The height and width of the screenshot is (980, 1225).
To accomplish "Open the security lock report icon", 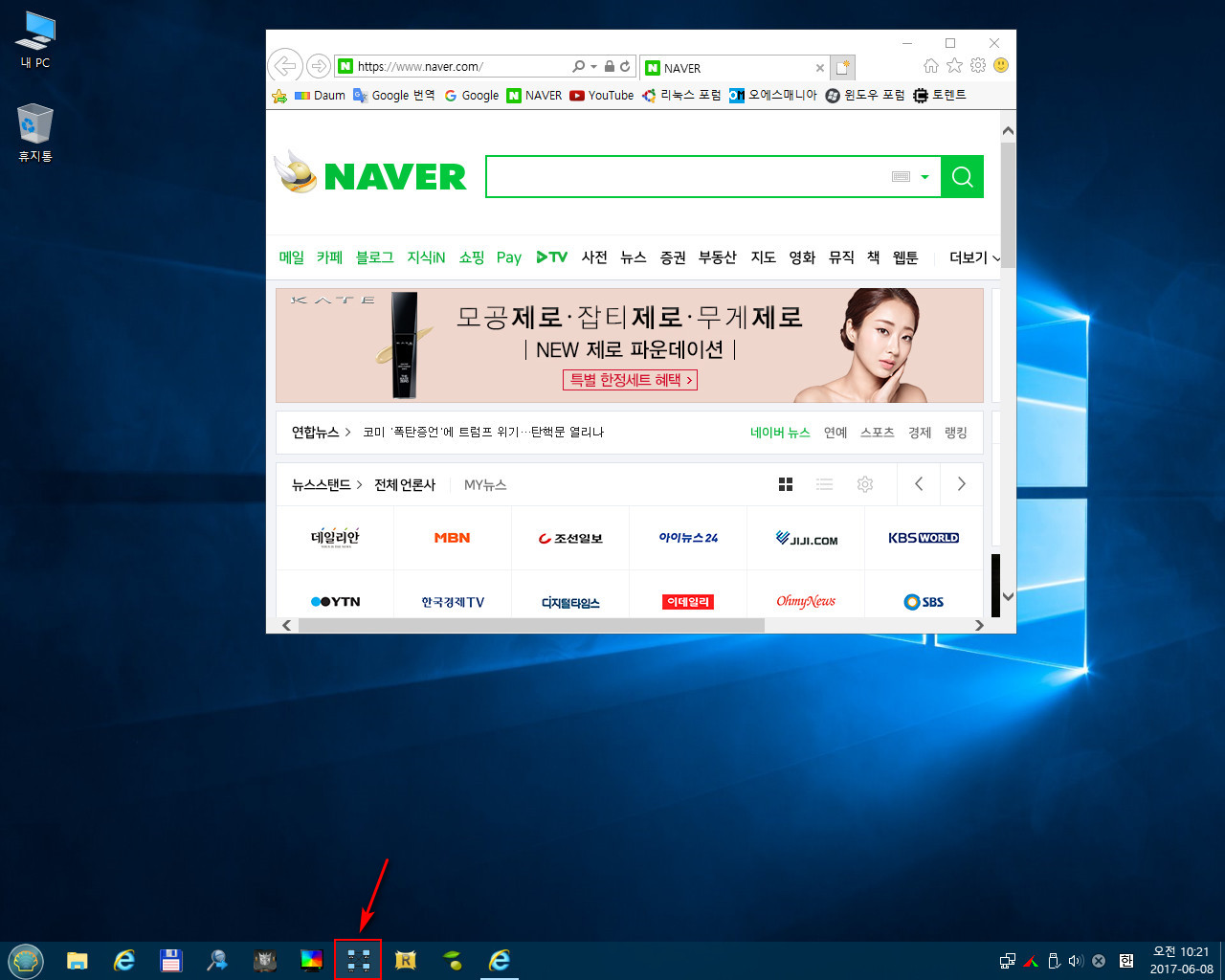I will click(609, 66).
